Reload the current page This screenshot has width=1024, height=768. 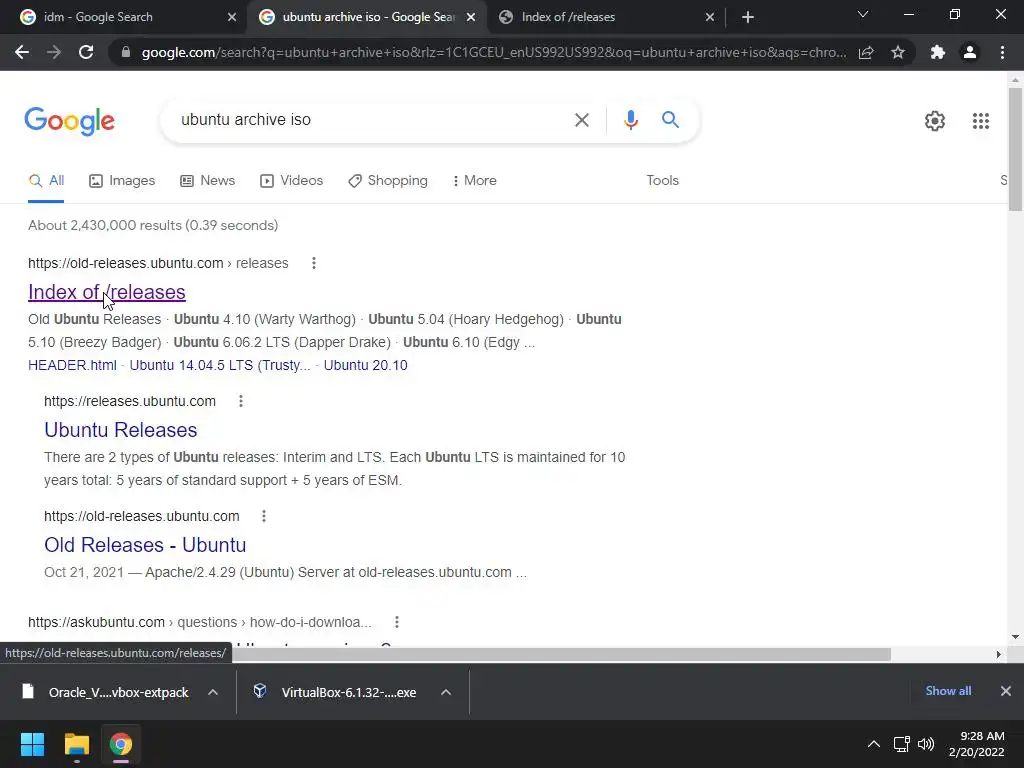tap(86, 52)
